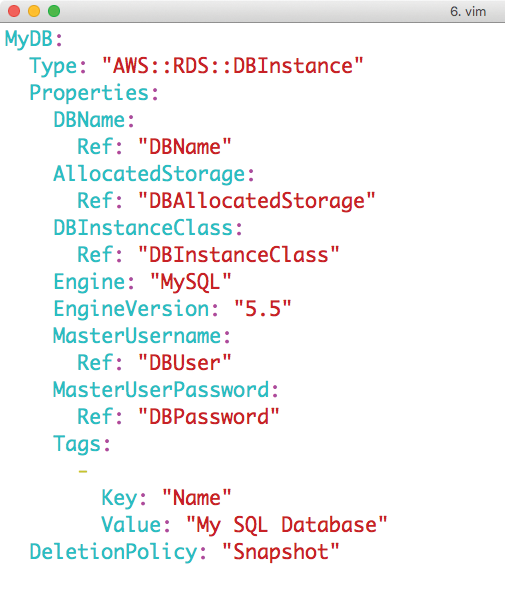Click the yellow minimize window button
The width and height of the screenshot is (505, 594).
[34, 11]
